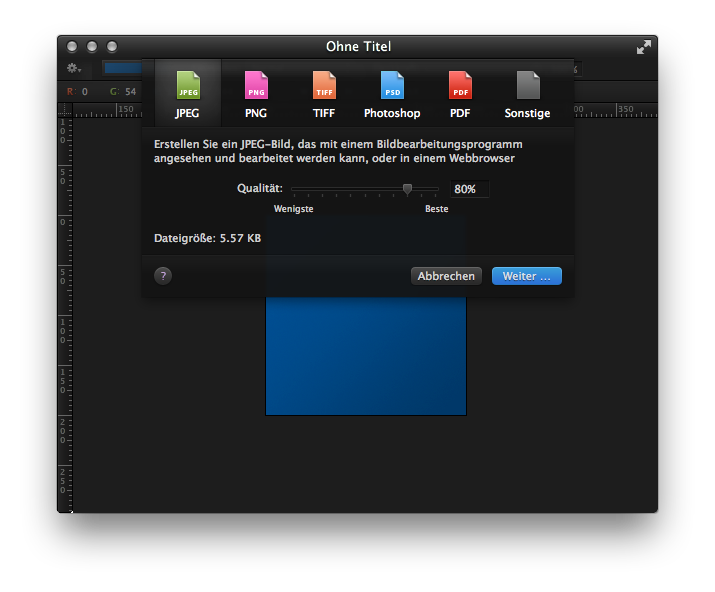This screenshot has height=592, width=715.
Task: Open the Sonstige formats option
Action: (527, 86)
